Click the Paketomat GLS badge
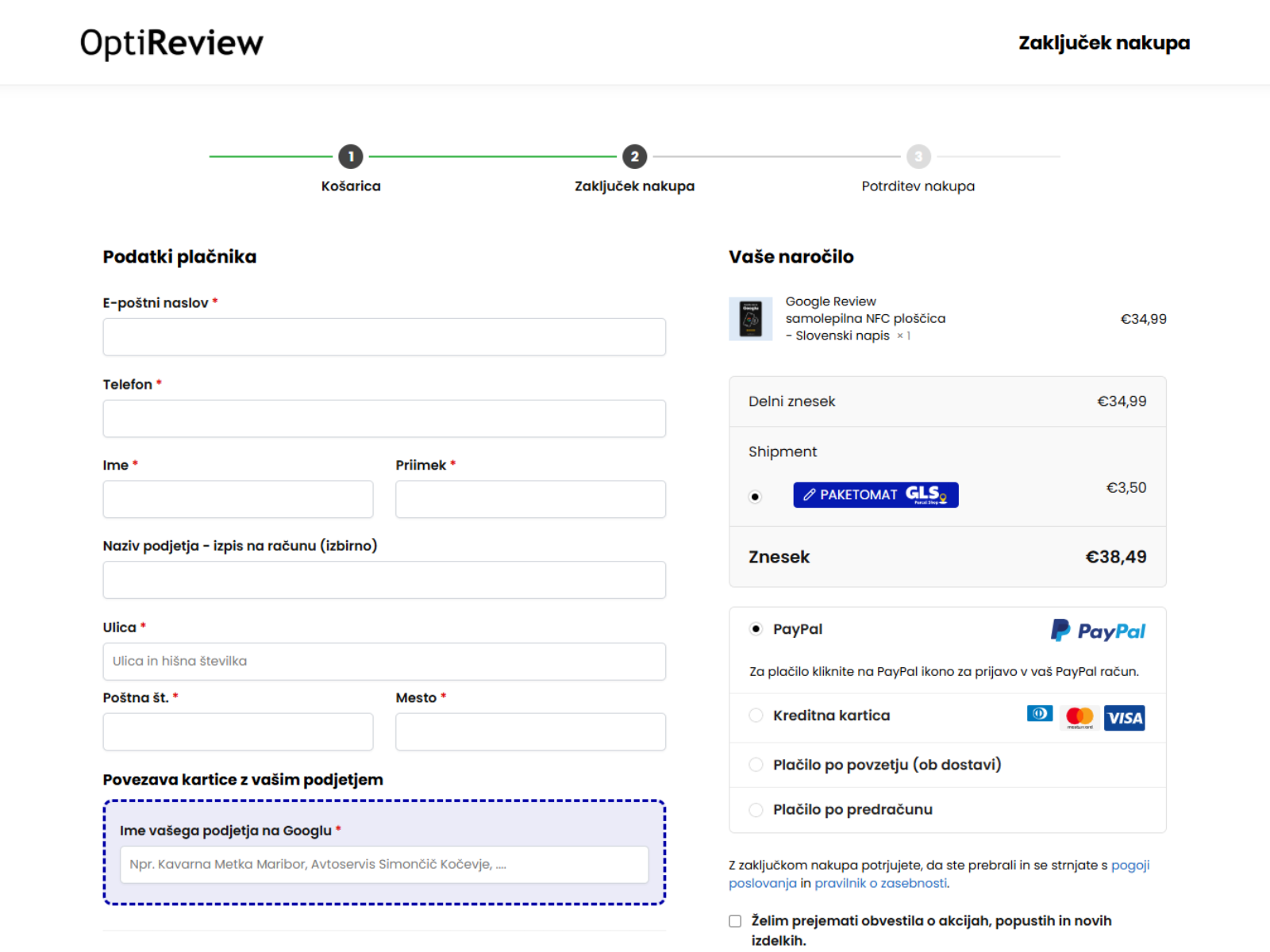Image resolution: width=1270 pixels, height=952 pixels. [876, 495]
